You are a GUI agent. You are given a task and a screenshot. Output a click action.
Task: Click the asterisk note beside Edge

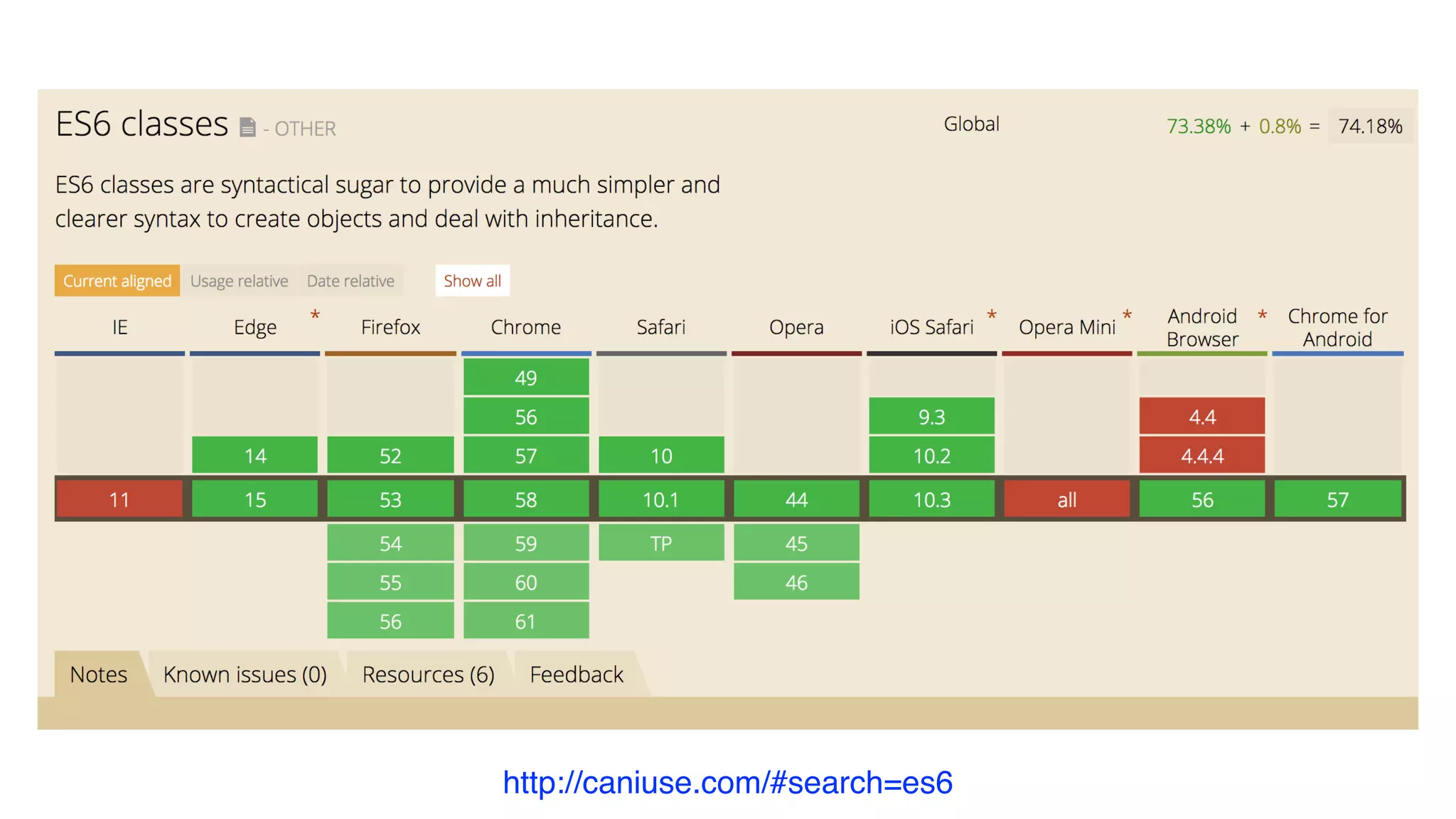coord(315,315)
